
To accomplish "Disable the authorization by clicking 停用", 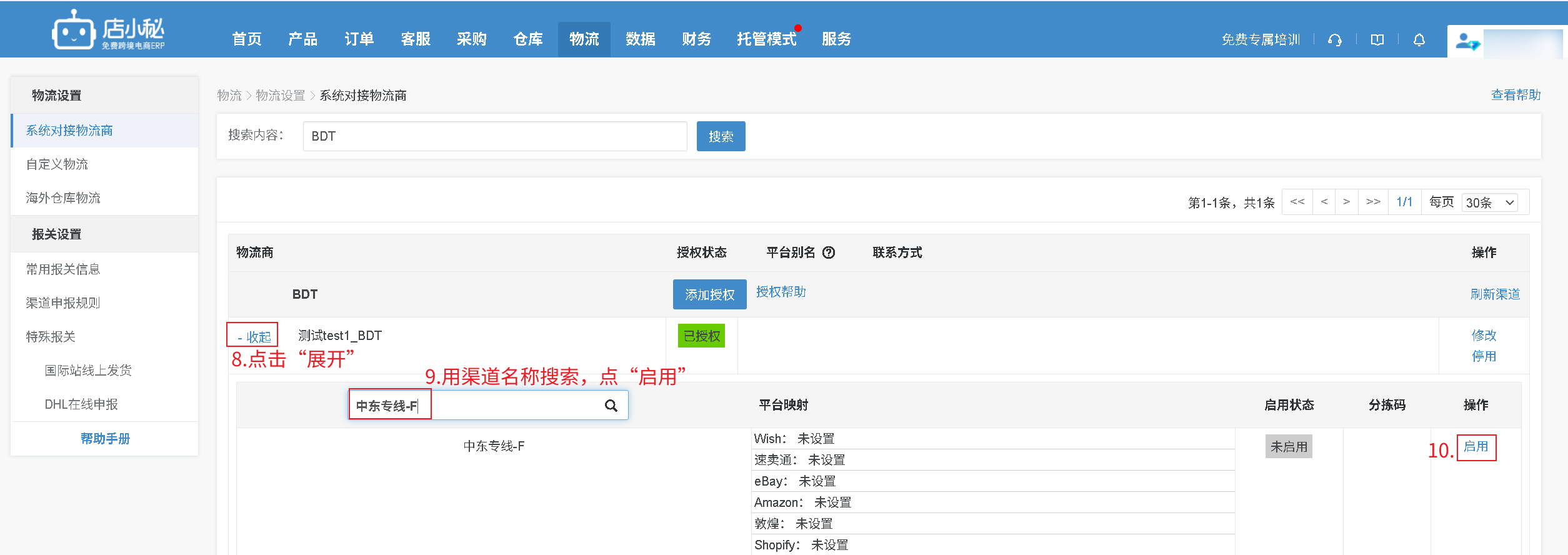I will [1483, 356].
